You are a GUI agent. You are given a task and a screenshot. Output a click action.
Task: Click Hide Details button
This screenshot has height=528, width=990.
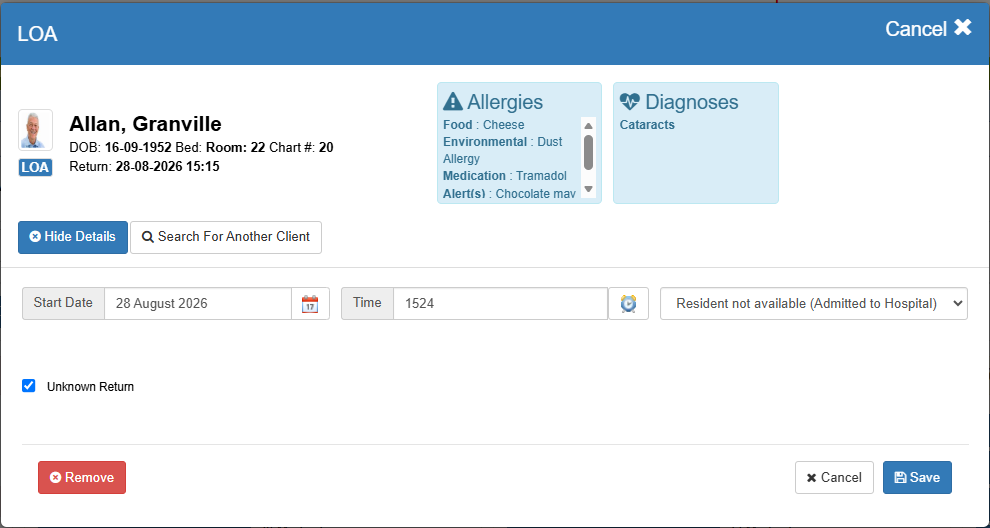click(73, 237)
